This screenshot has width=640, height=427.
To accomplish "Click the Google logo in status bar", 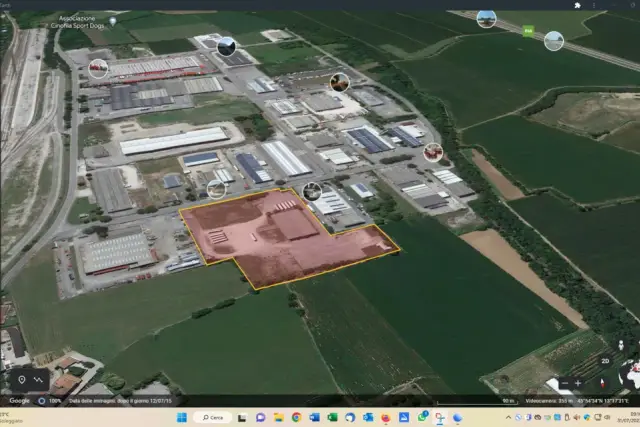I will click(20, 401).
